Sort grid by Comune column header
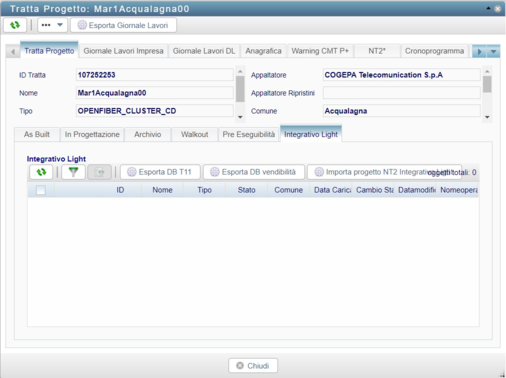 [288, 190]
